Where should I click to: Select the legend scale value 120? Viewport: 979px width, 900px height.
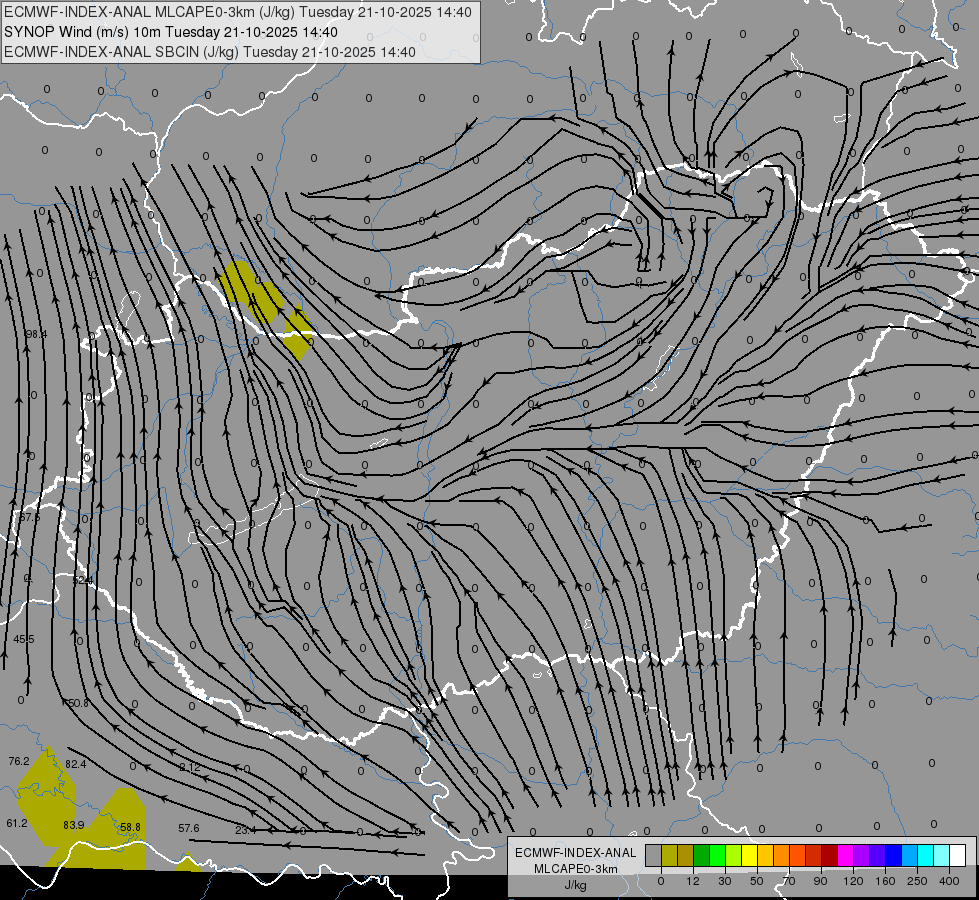pyautogui.click(x=853, y=881)
